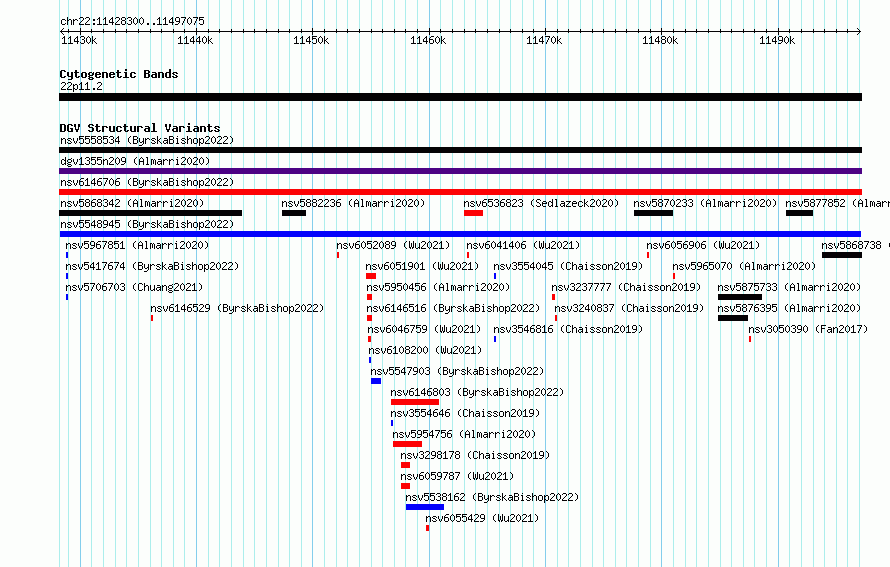Open nsv5870233 (Almarri2020) label

click(x=705, y=203)
